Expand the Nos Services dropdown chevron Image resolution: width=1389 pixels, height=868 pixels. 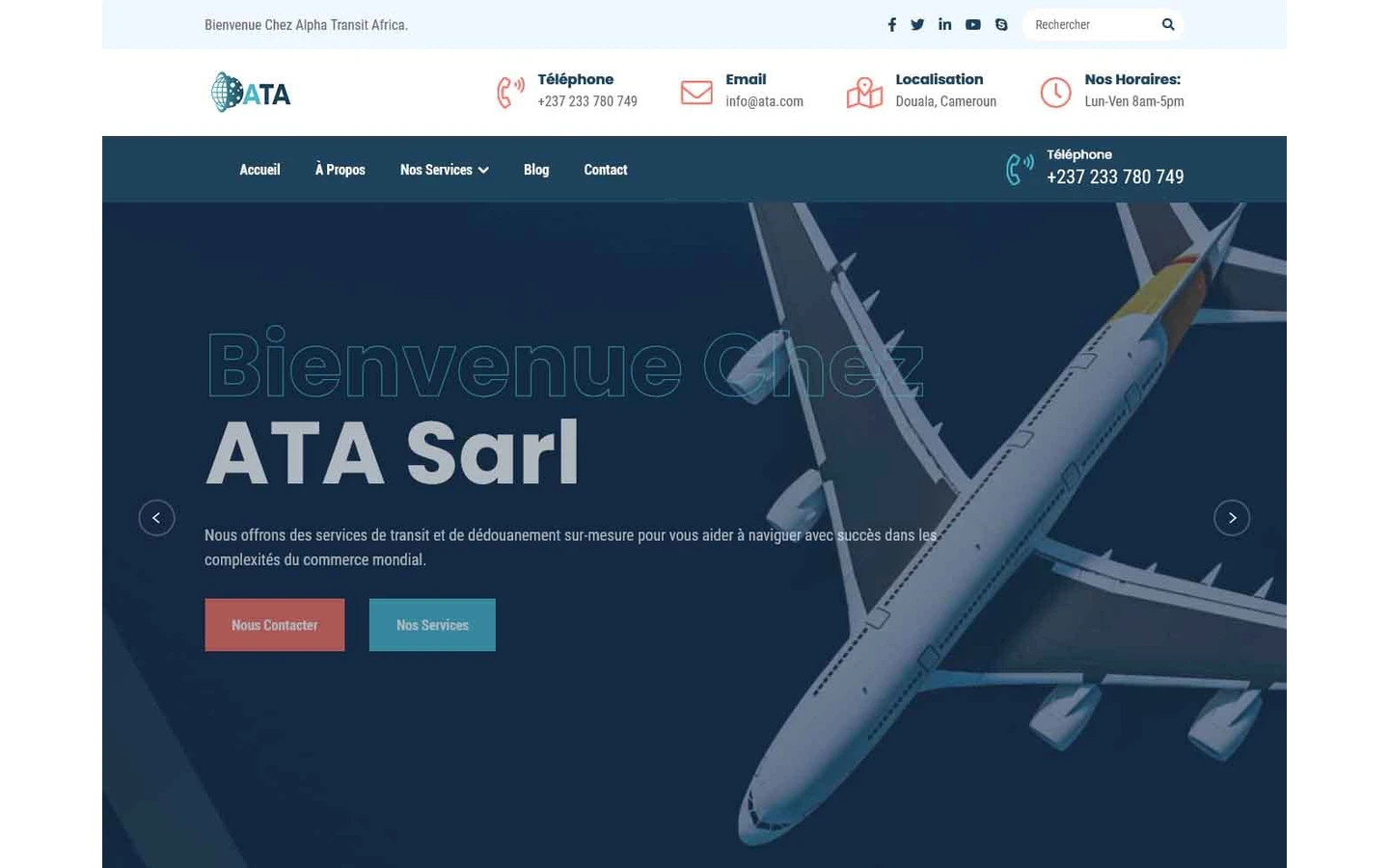coord(483,171)
